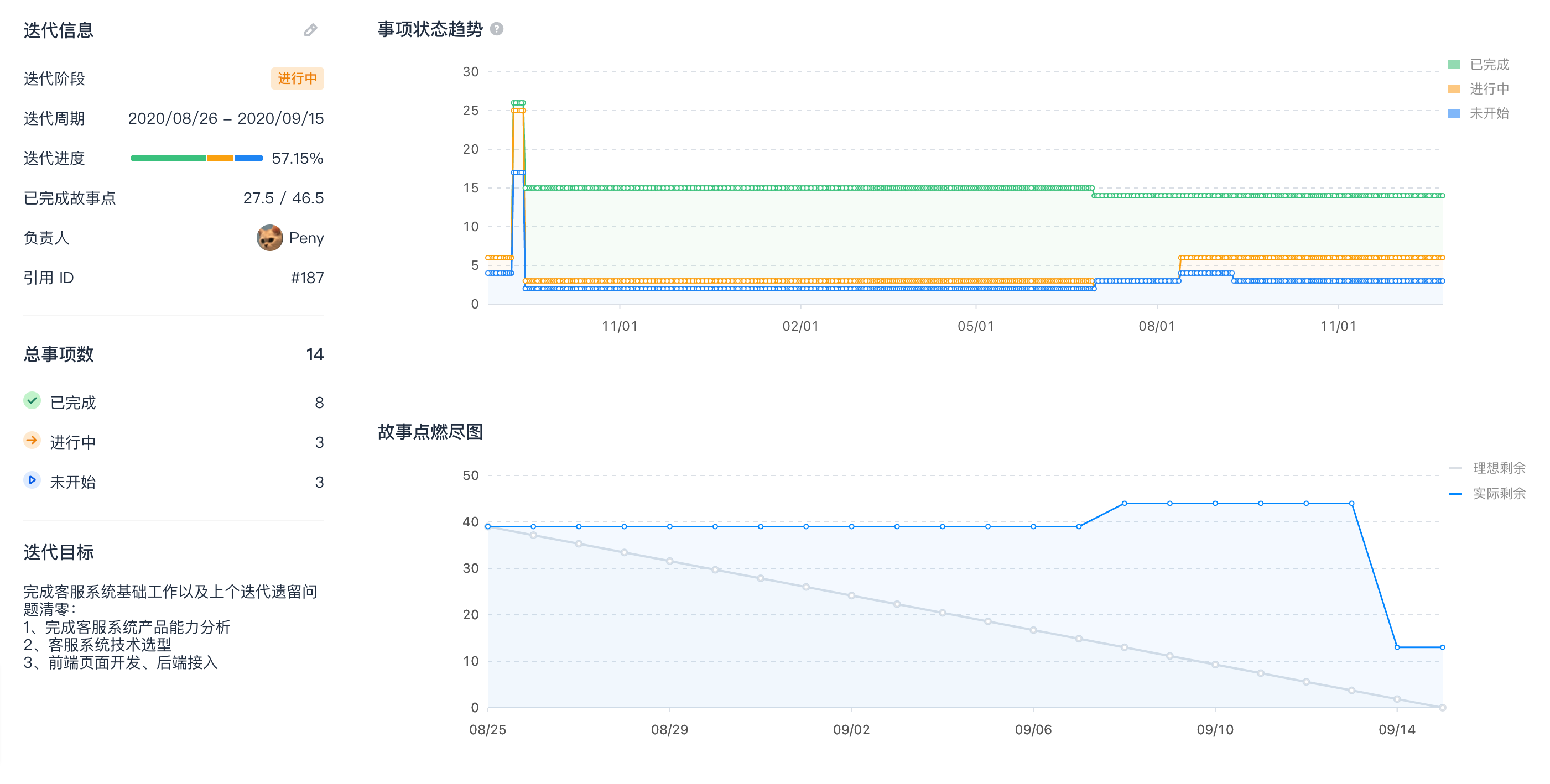The height and width of the screenshot is (784, 1550).
Task: Click the iteration progress bar
Action: click(x=197, y=158)
